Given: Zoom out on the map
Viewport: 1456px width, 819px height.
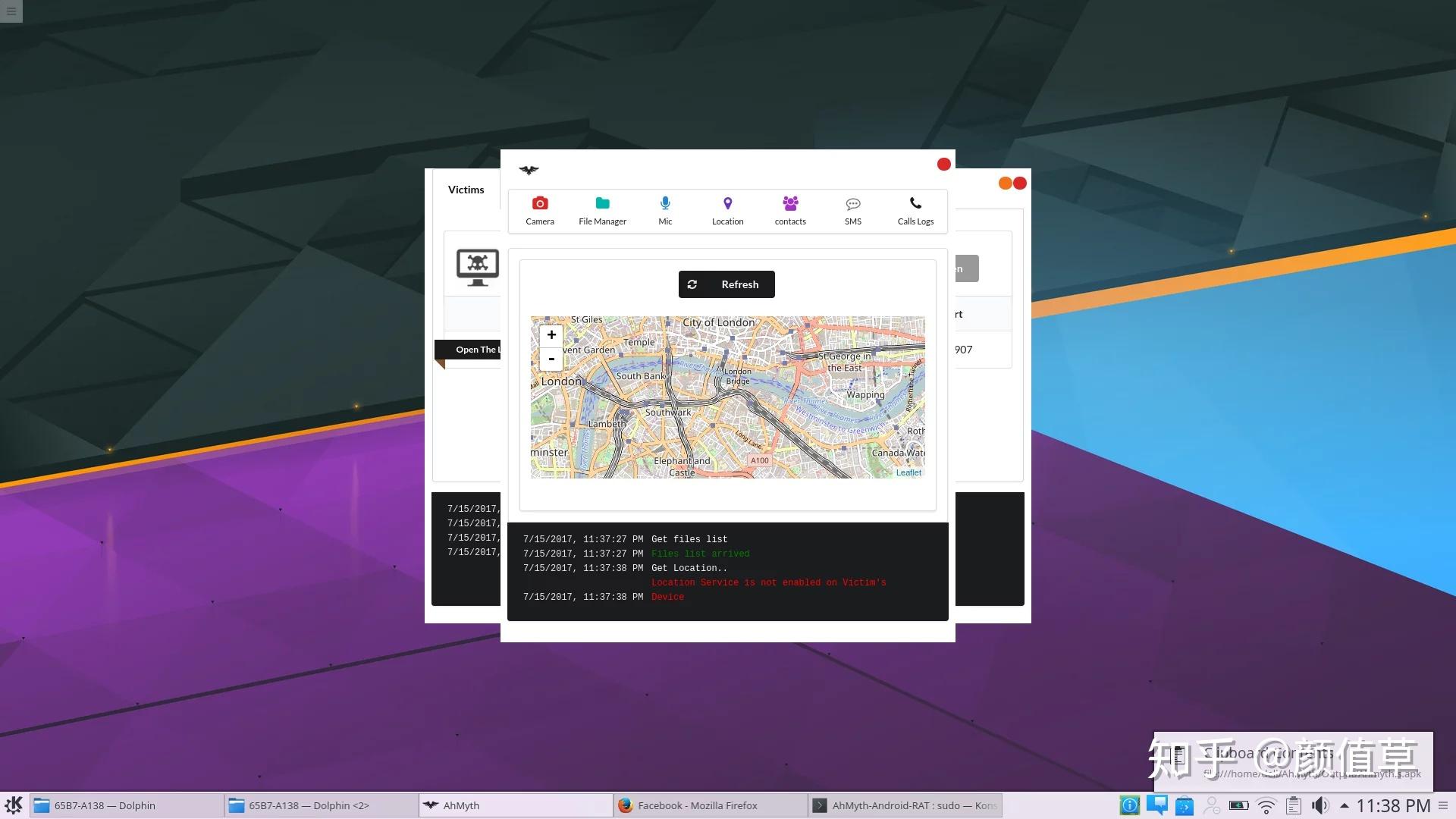Looking at the screenshot, I should [551, 359].
